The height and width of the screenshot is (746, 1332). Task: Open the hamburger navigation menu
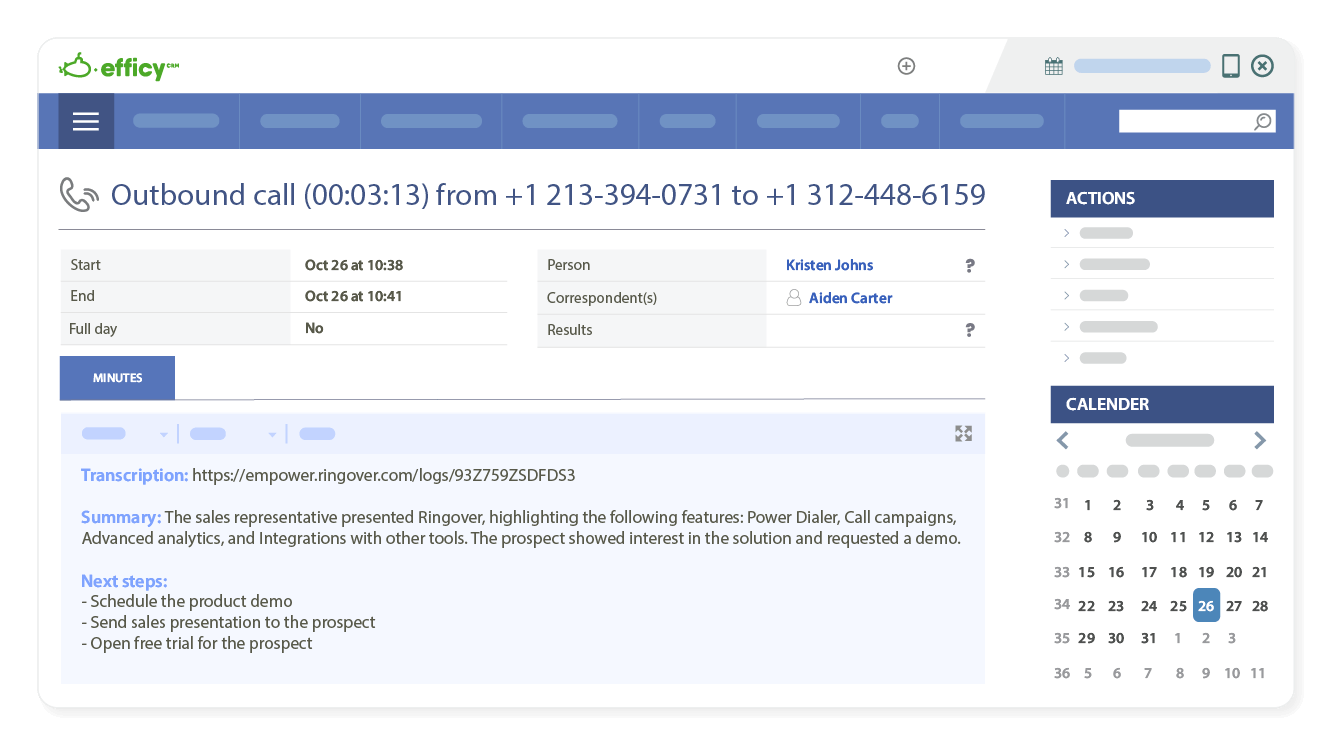click(x=85, y=120)
